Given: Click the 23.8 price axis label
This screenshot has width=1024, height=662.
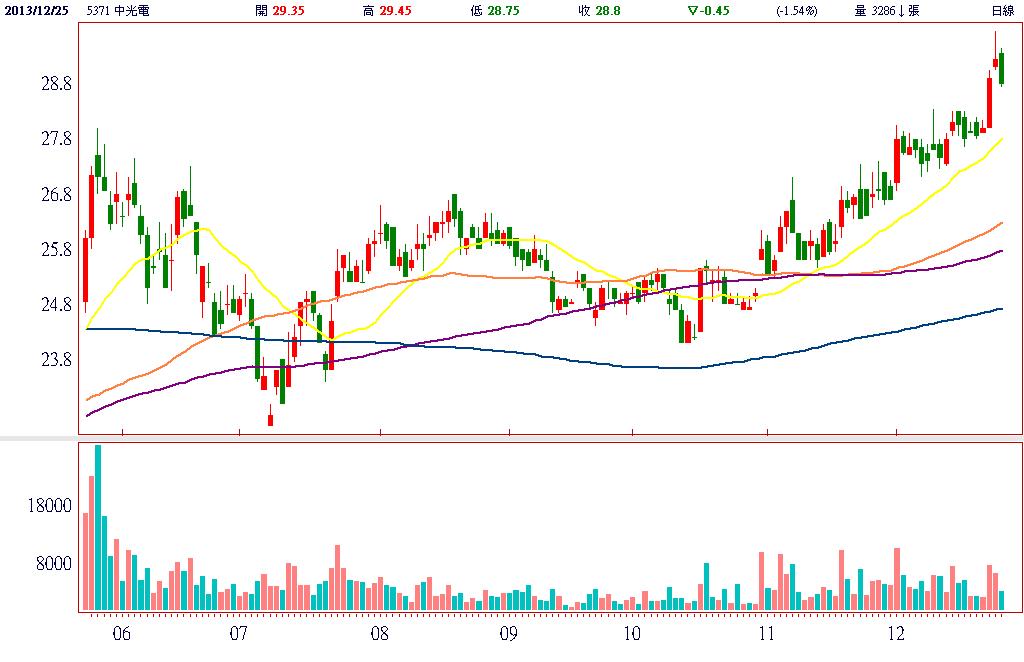Looking at the screenshot, I should (x=56, y=360).
